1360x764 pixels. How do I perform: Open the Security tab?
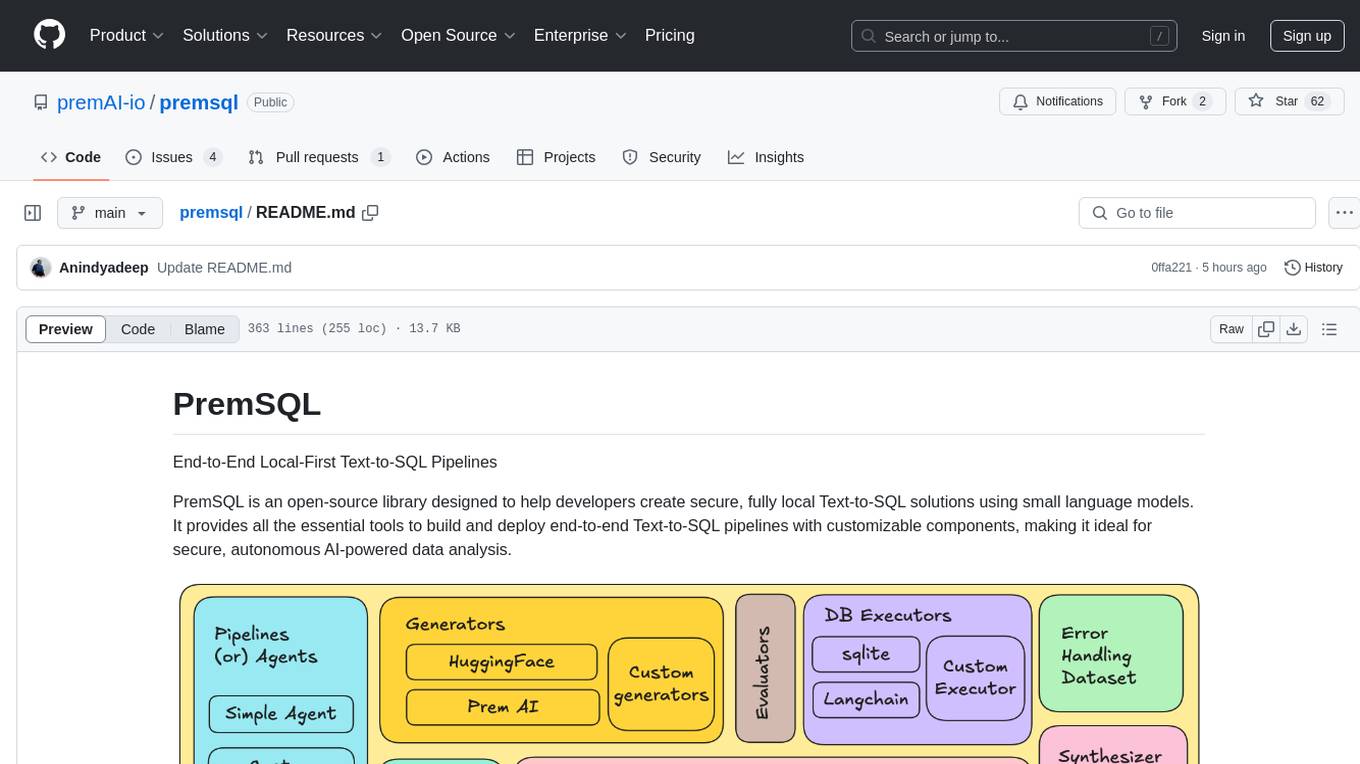[661, 157]
